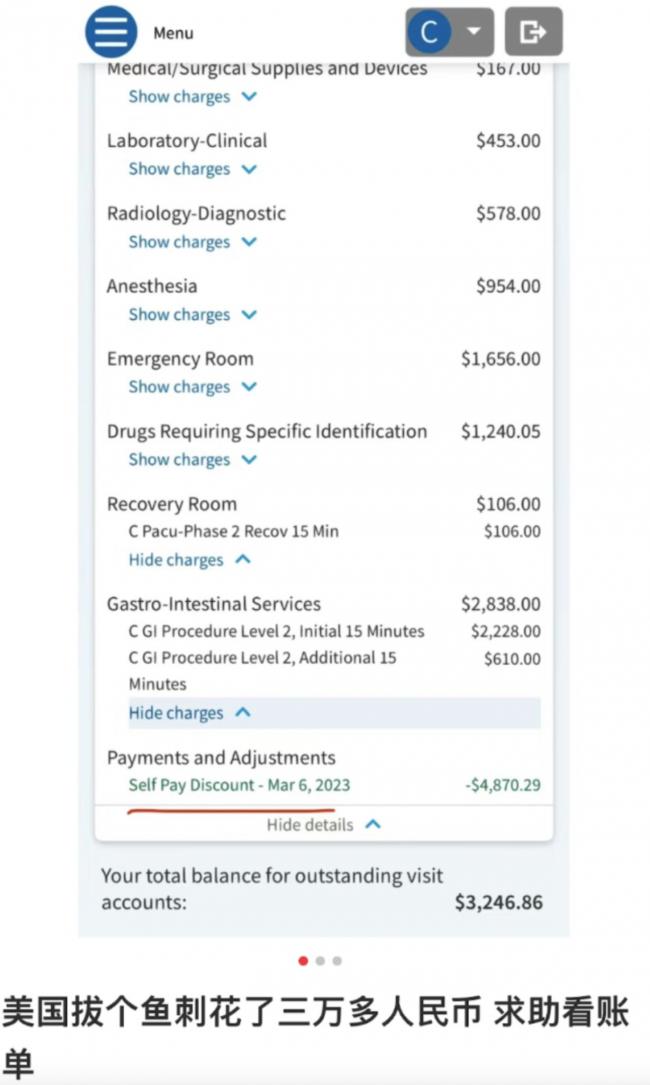The width and height of the screenshot is (650, 1085).
Task: Hide charges under Recovery Room
Action: pyautogui.click(x=190, y=560)
